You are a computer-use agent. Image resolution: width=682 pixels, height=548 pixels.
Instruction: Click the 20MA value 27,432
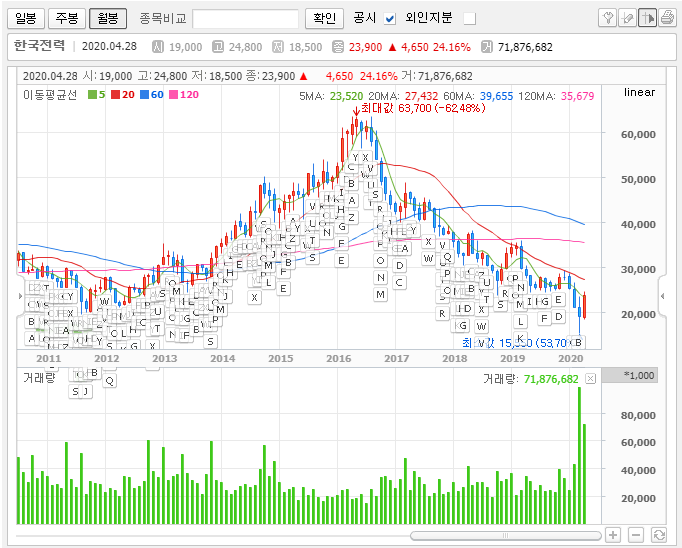[x=421, y=96]
